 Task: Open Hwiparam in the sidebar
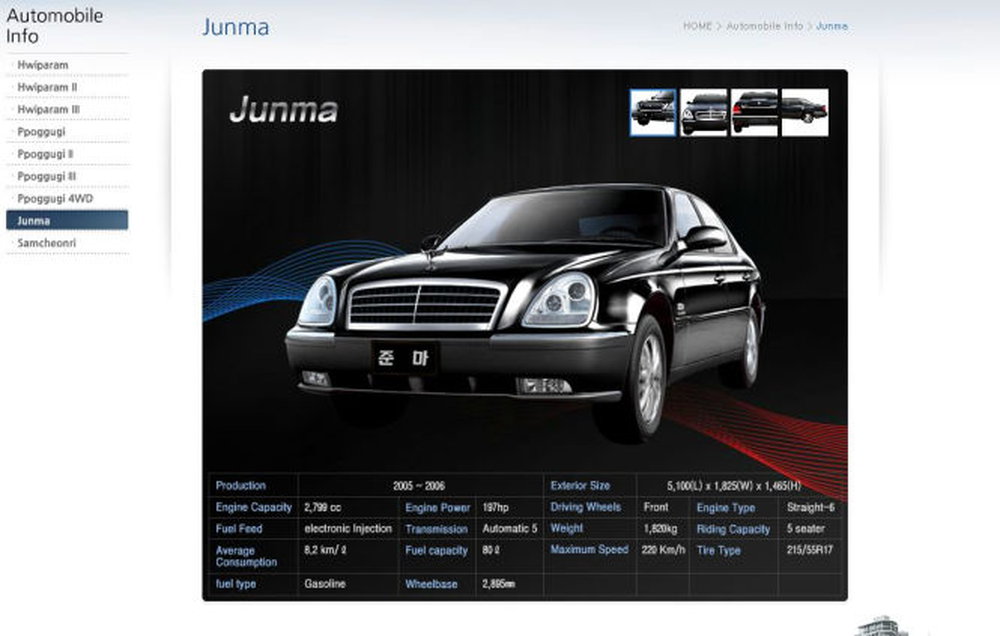point(43,65)
